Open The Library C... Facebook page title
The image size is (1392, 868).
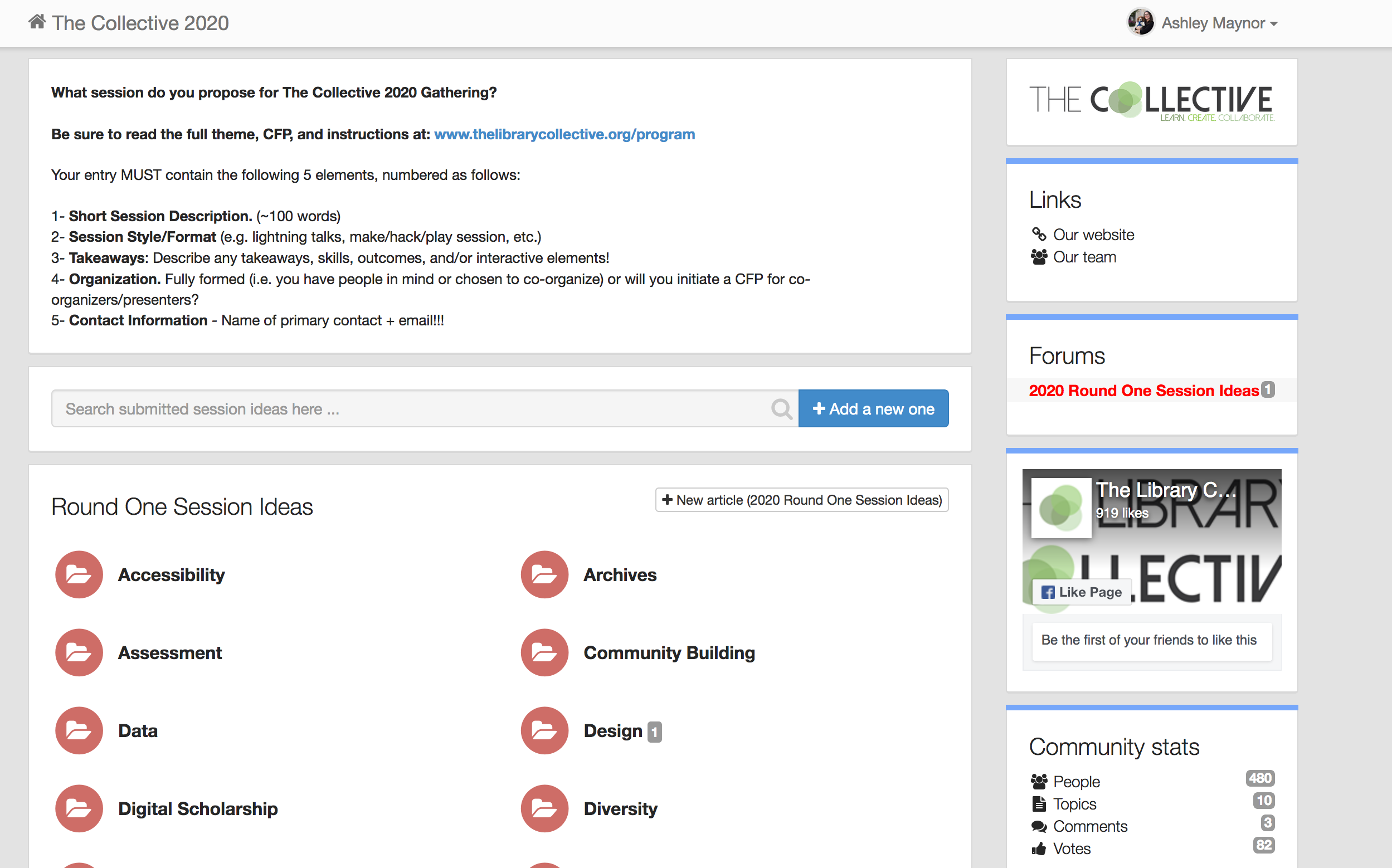(1165, 490)
